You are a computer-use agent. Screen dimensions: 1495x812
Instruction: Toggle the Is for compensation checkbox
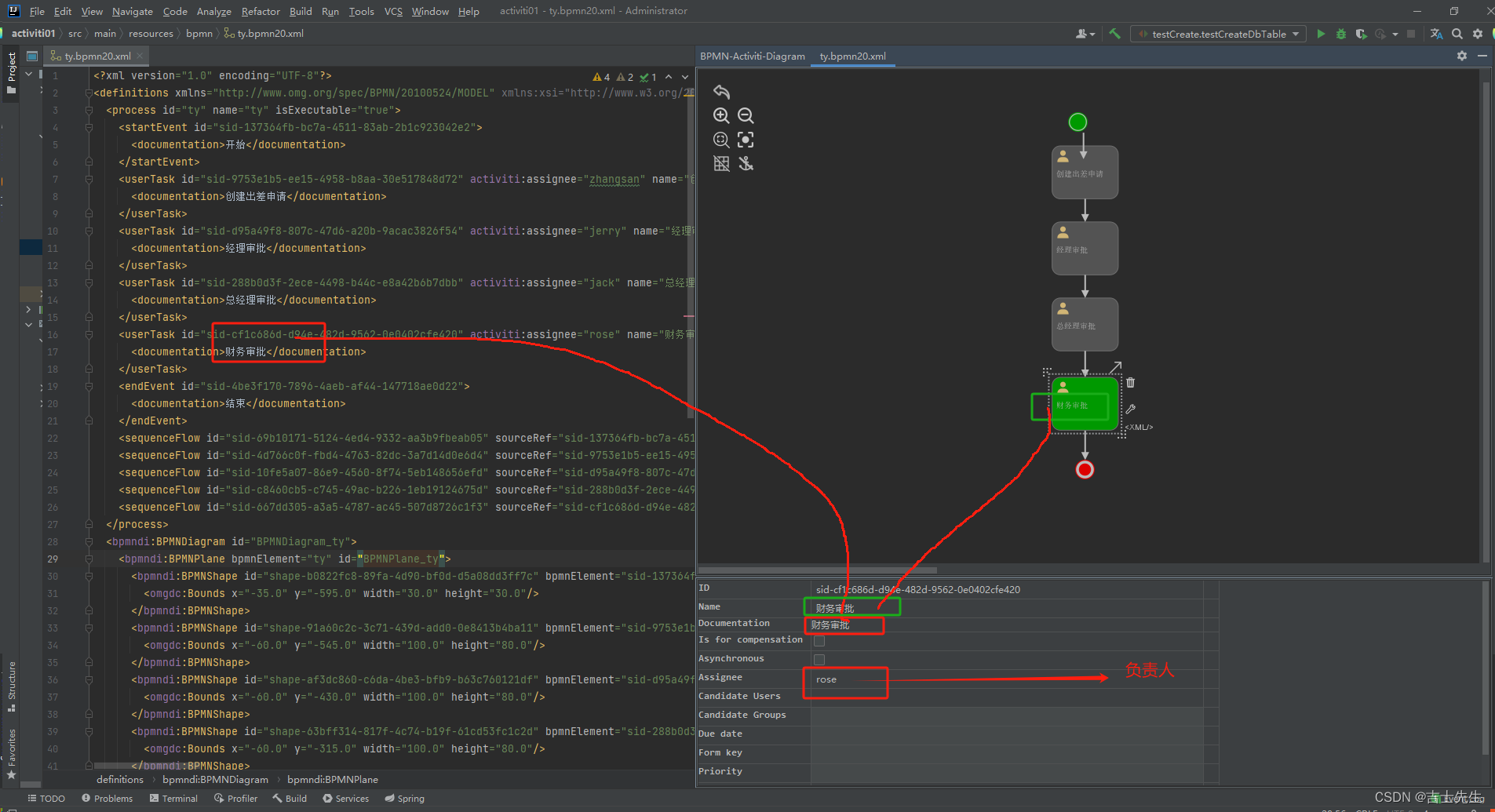click(x=819, y=641)
